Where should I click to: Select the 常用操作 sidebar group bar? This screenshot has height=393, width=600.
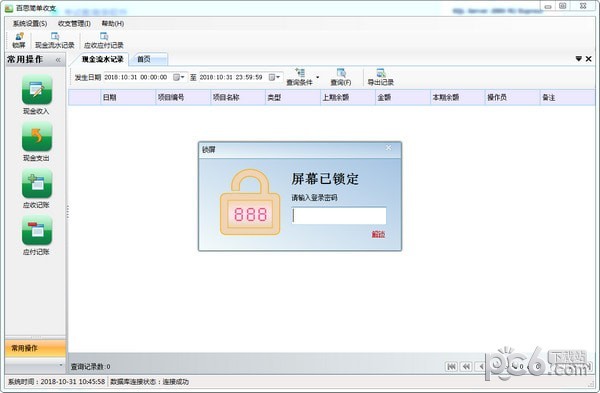pyautogui.click(x=35, y=348)
